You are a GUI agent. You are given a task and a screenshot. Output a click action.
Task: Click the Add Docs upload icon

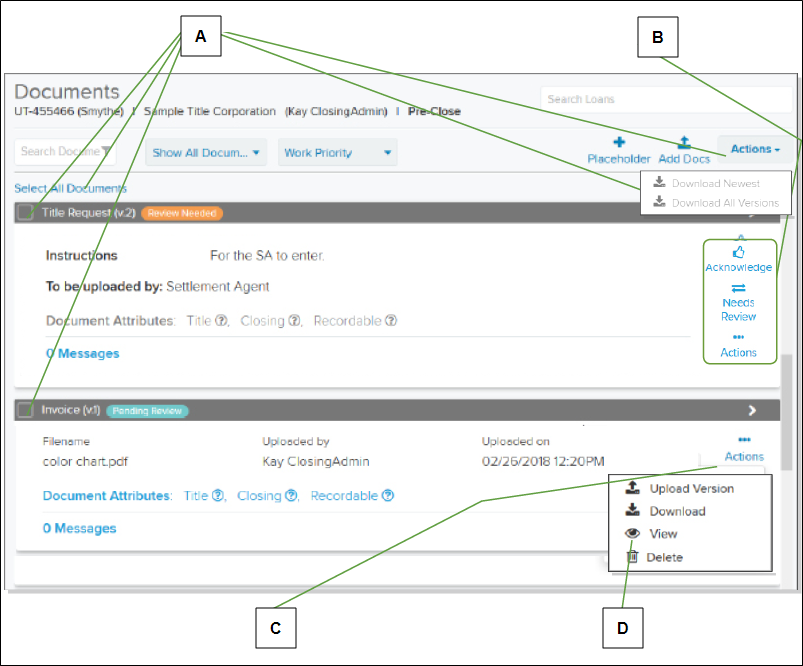pos(684,142)
